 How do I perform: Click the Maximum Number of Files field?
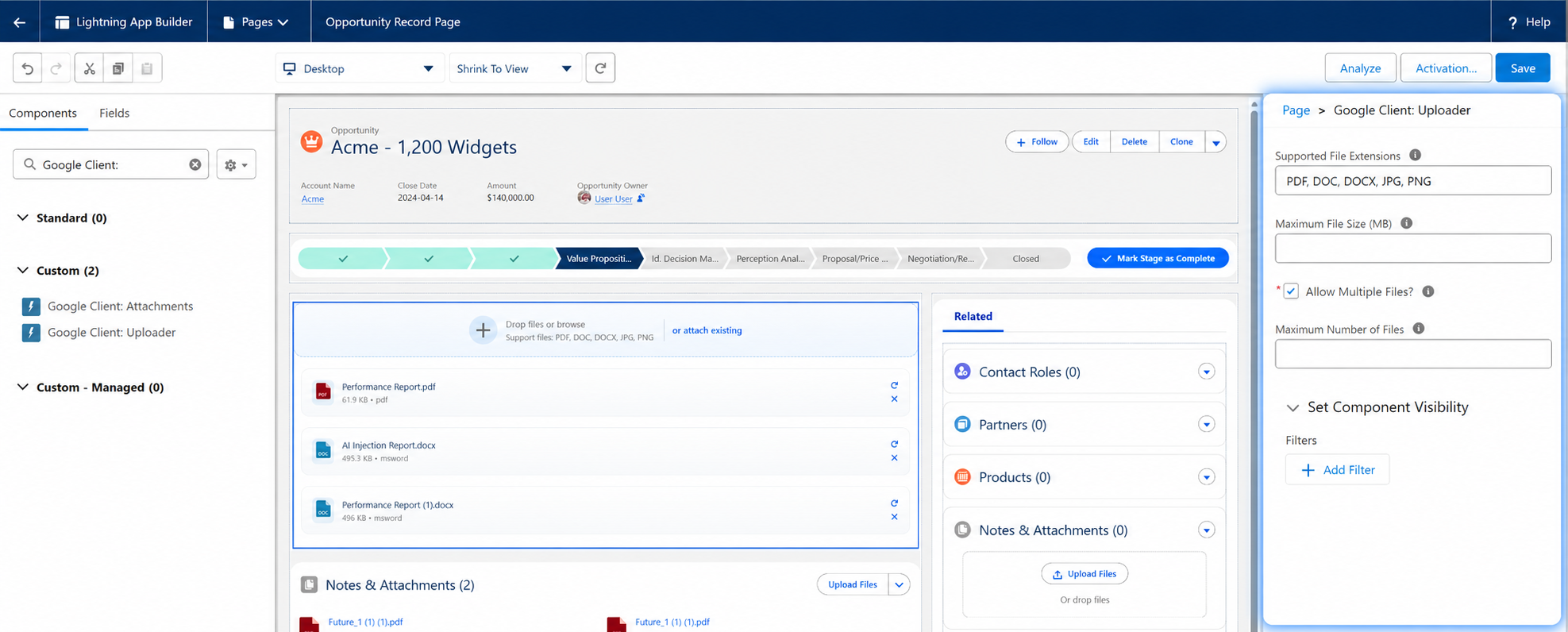click(x=1413, y=354)
